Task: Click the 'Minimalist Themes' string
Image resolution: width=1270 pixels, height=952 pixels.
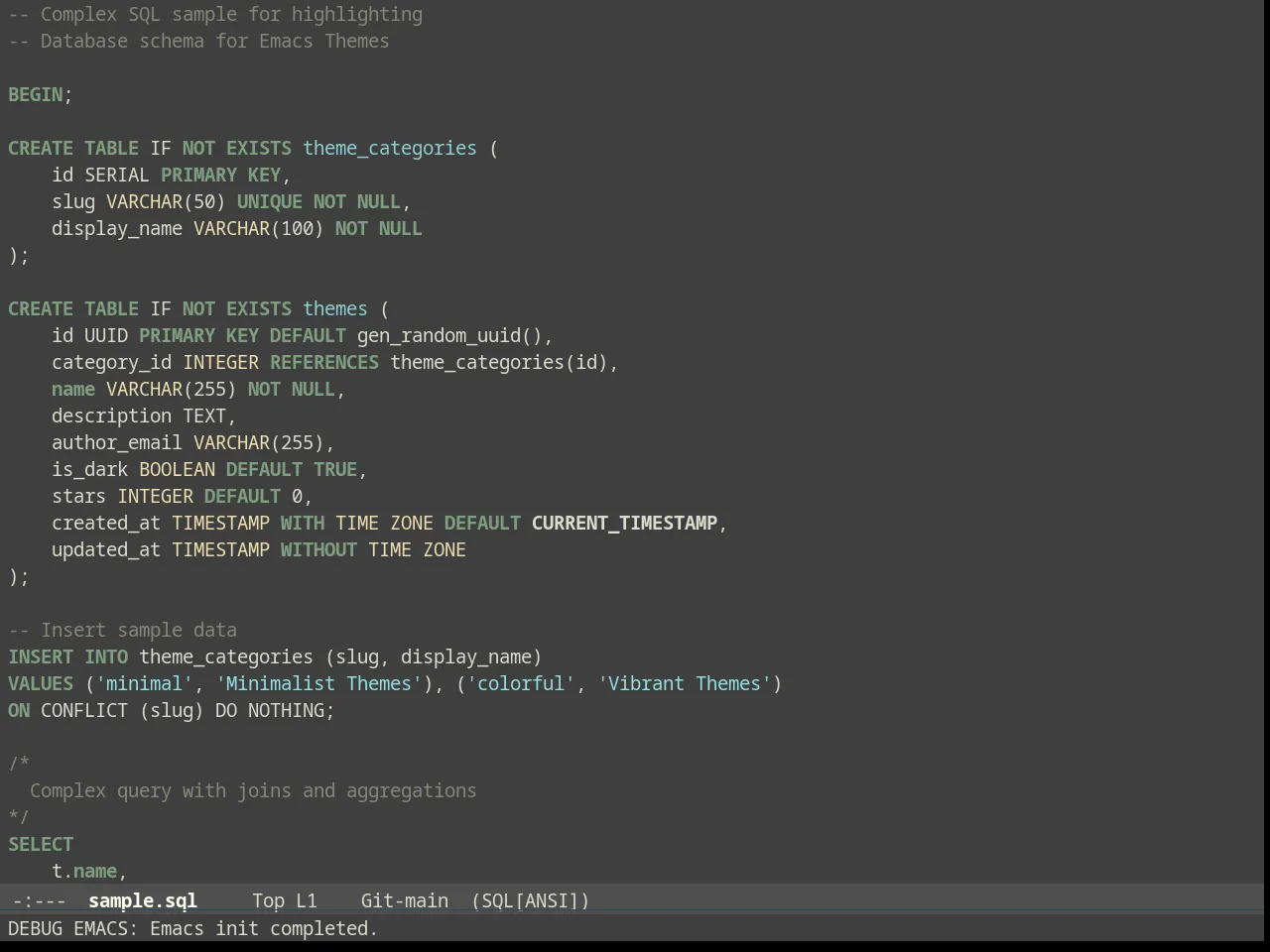Action: (318, 683)
